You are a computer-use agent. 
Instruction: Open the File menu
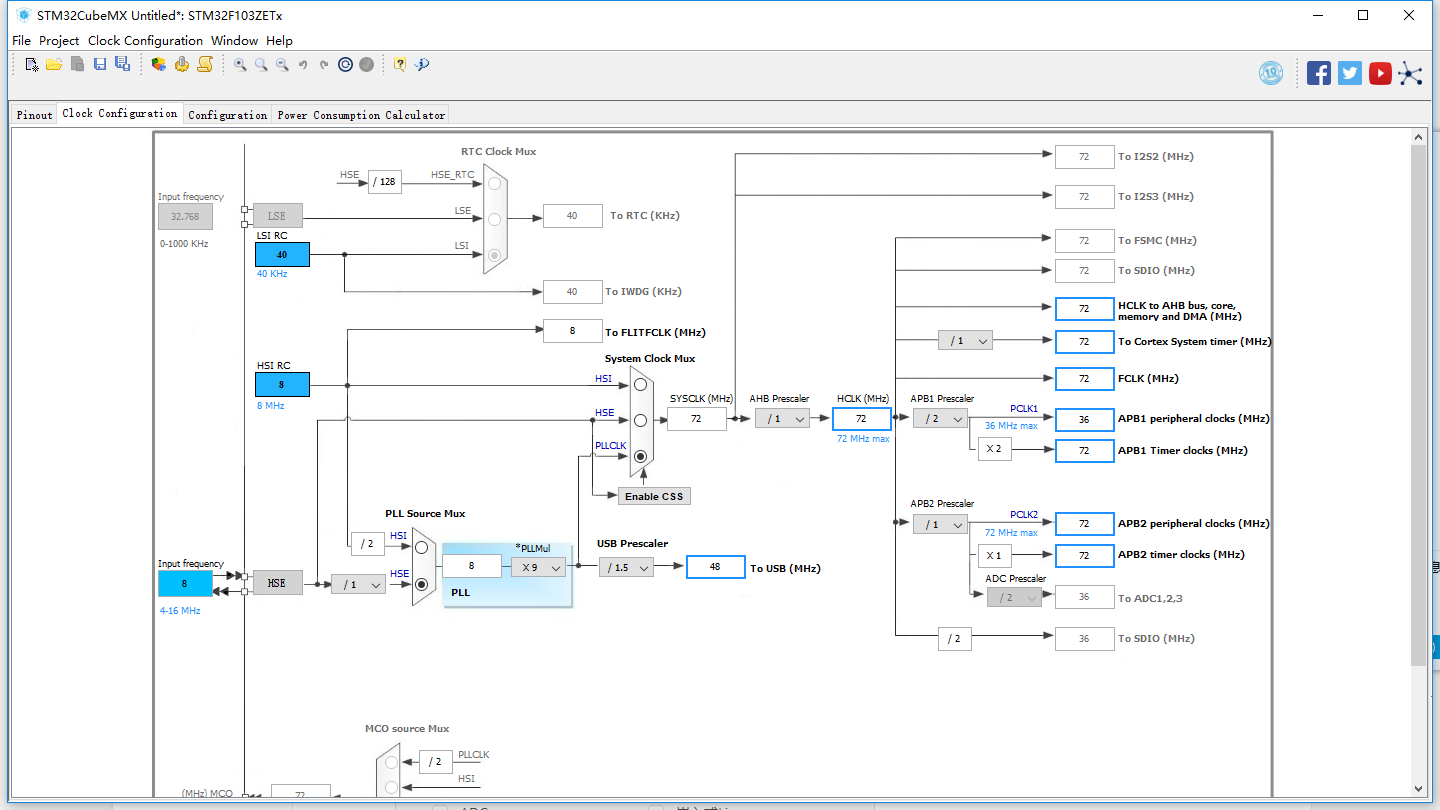pyautogui.click(x=21, y=41)
